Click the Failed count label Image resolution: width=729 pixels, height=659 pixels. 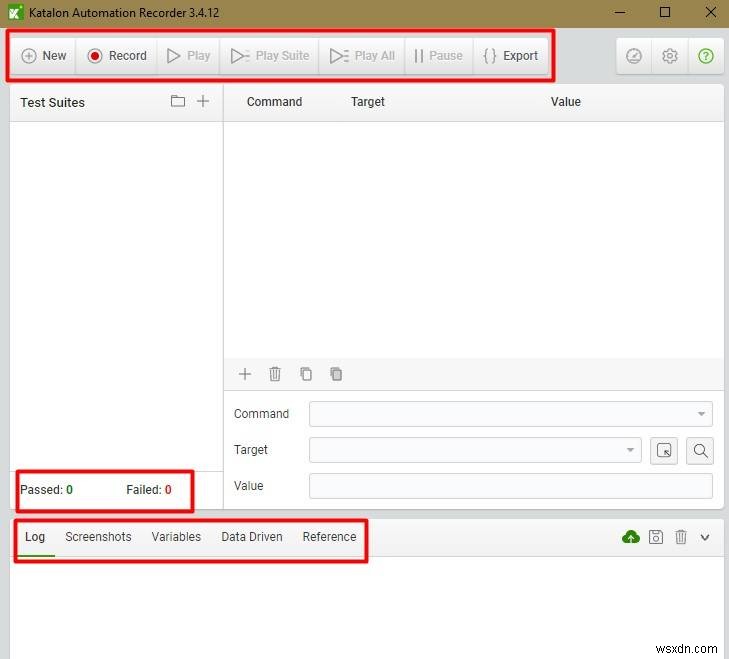(149, 490)
